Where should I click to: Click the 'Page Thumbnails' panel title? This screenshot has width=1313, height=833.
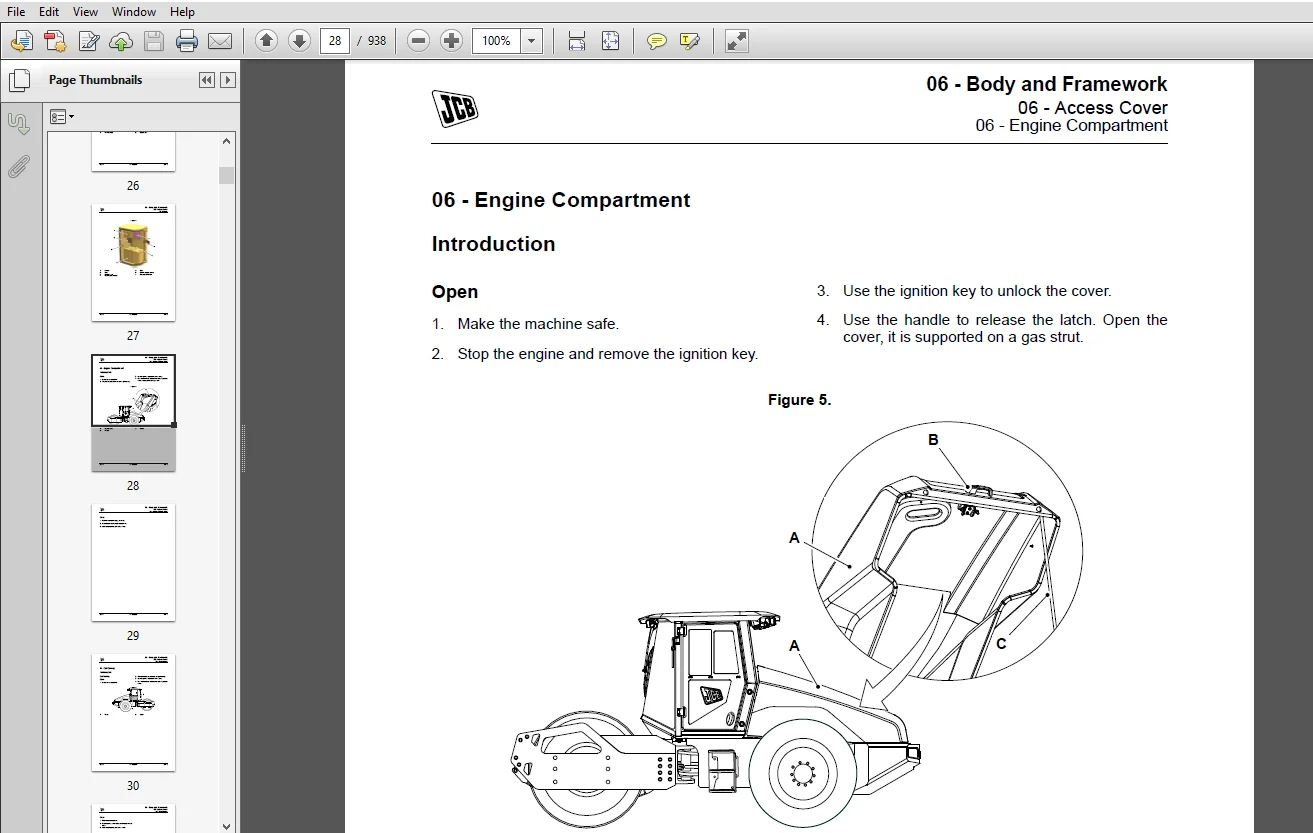pos(96,80)
